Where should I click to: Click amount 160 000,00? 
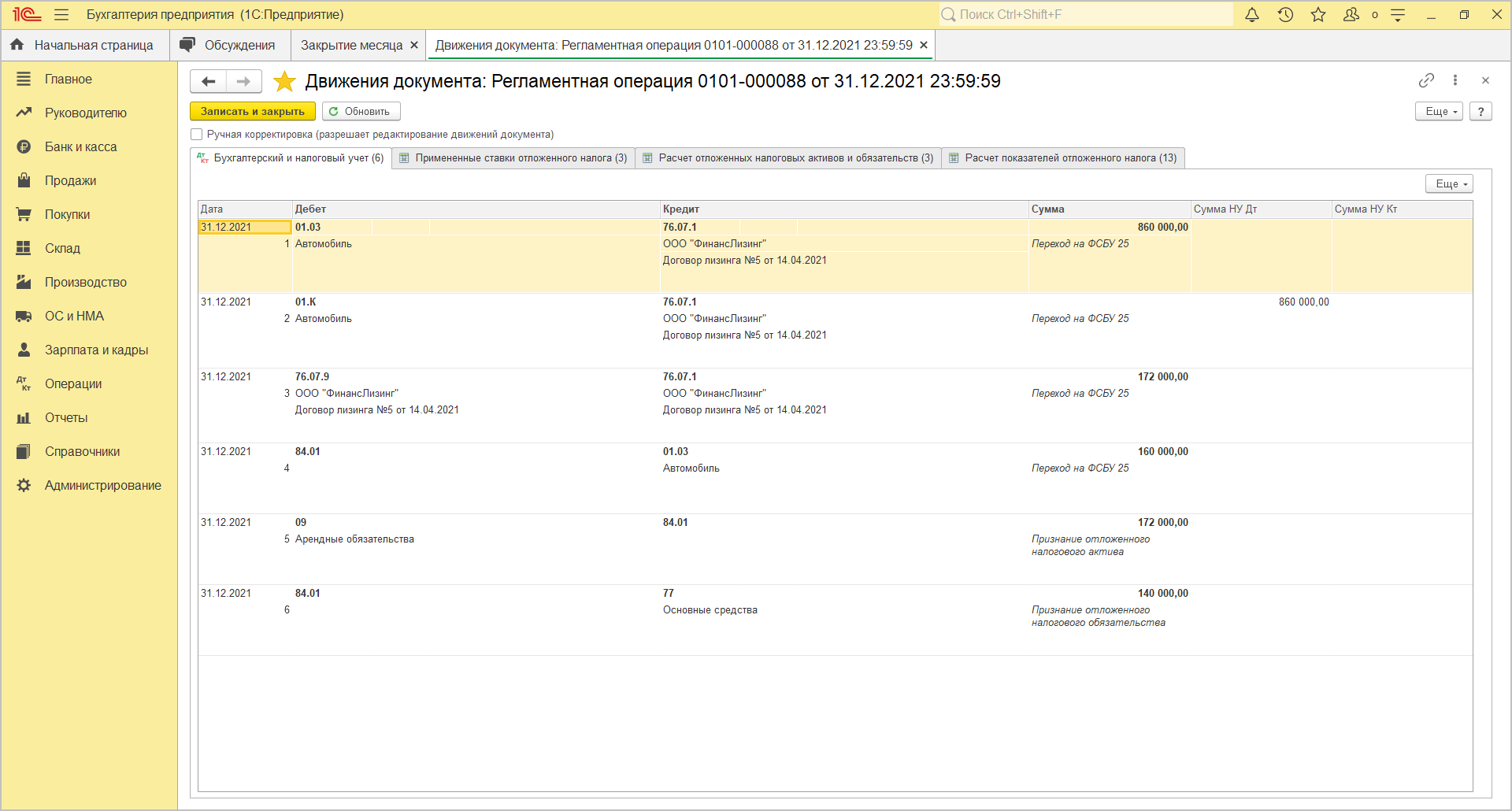pyautogui.click(x=1162, y=451)
